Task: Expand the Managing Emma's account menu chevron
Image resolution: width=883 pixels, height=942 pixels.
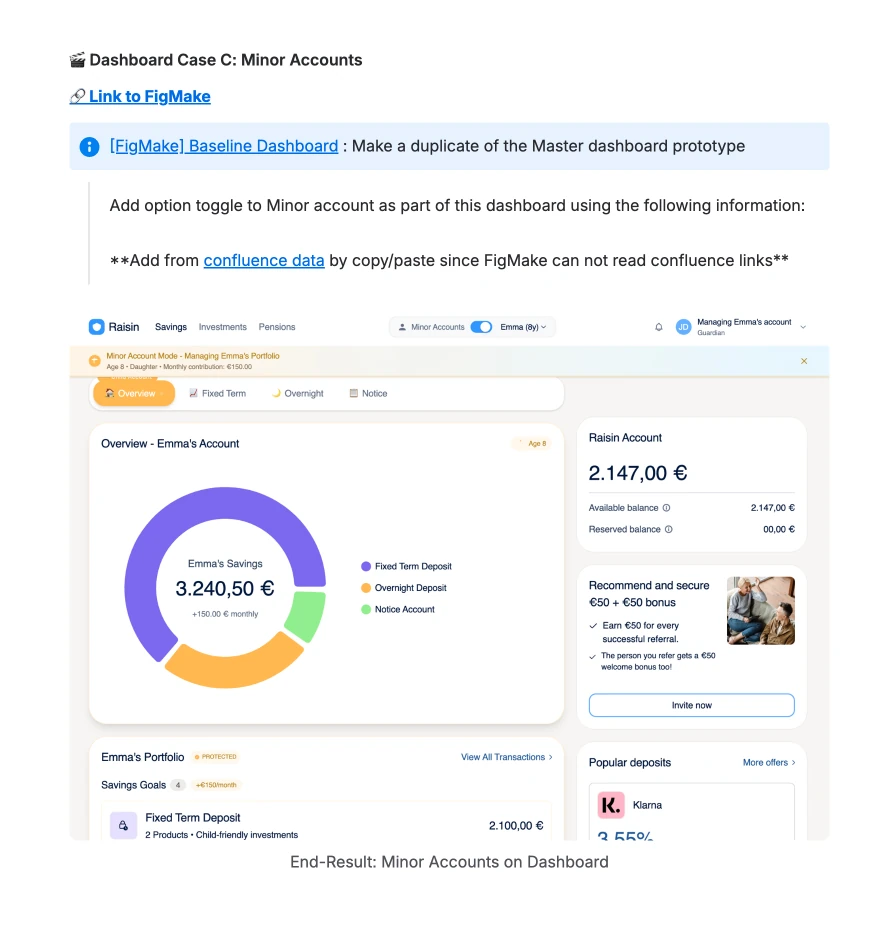Action: [x=803, y=327]
